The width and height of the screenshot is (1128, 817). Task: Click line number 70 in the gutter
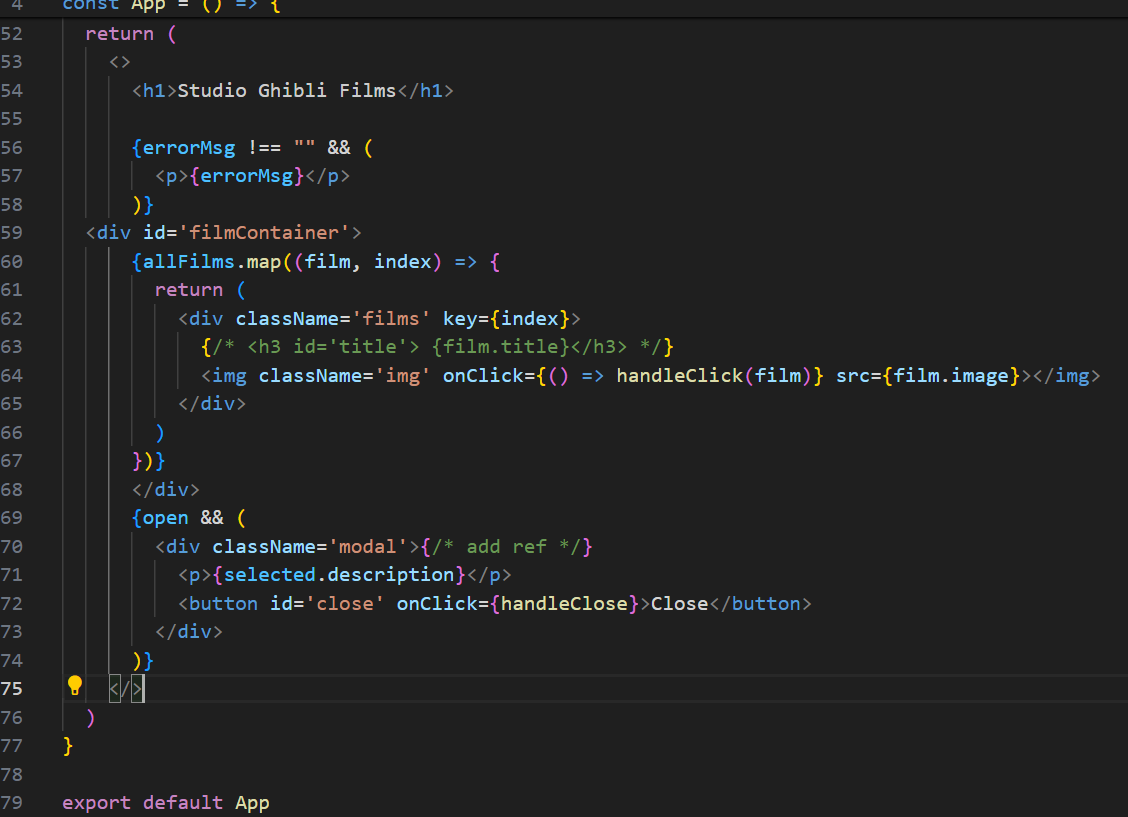click(12, 547)
